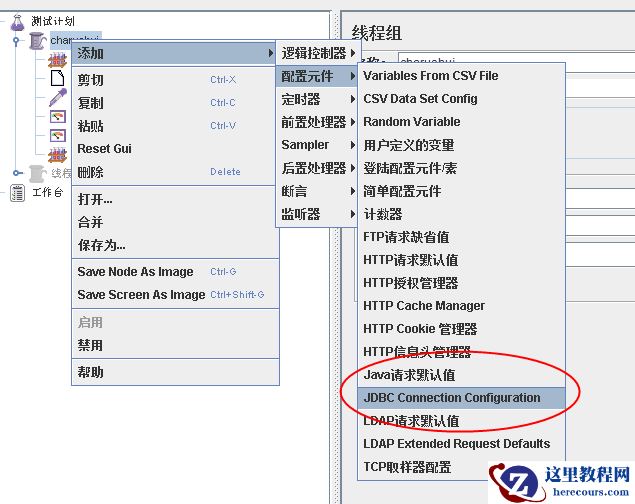Select HTTP授权管理器 item
Viewport: 635px width, 504px height.
461,283
